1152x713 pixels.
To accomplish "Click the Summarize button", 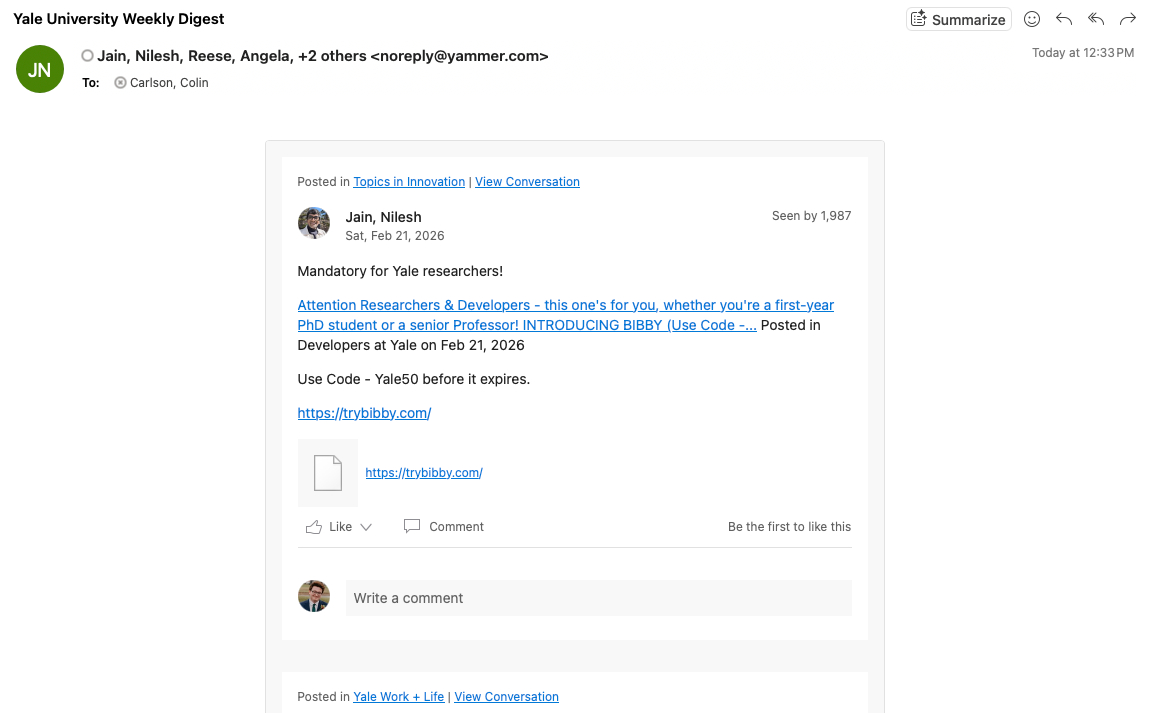I will click(958, 19).
